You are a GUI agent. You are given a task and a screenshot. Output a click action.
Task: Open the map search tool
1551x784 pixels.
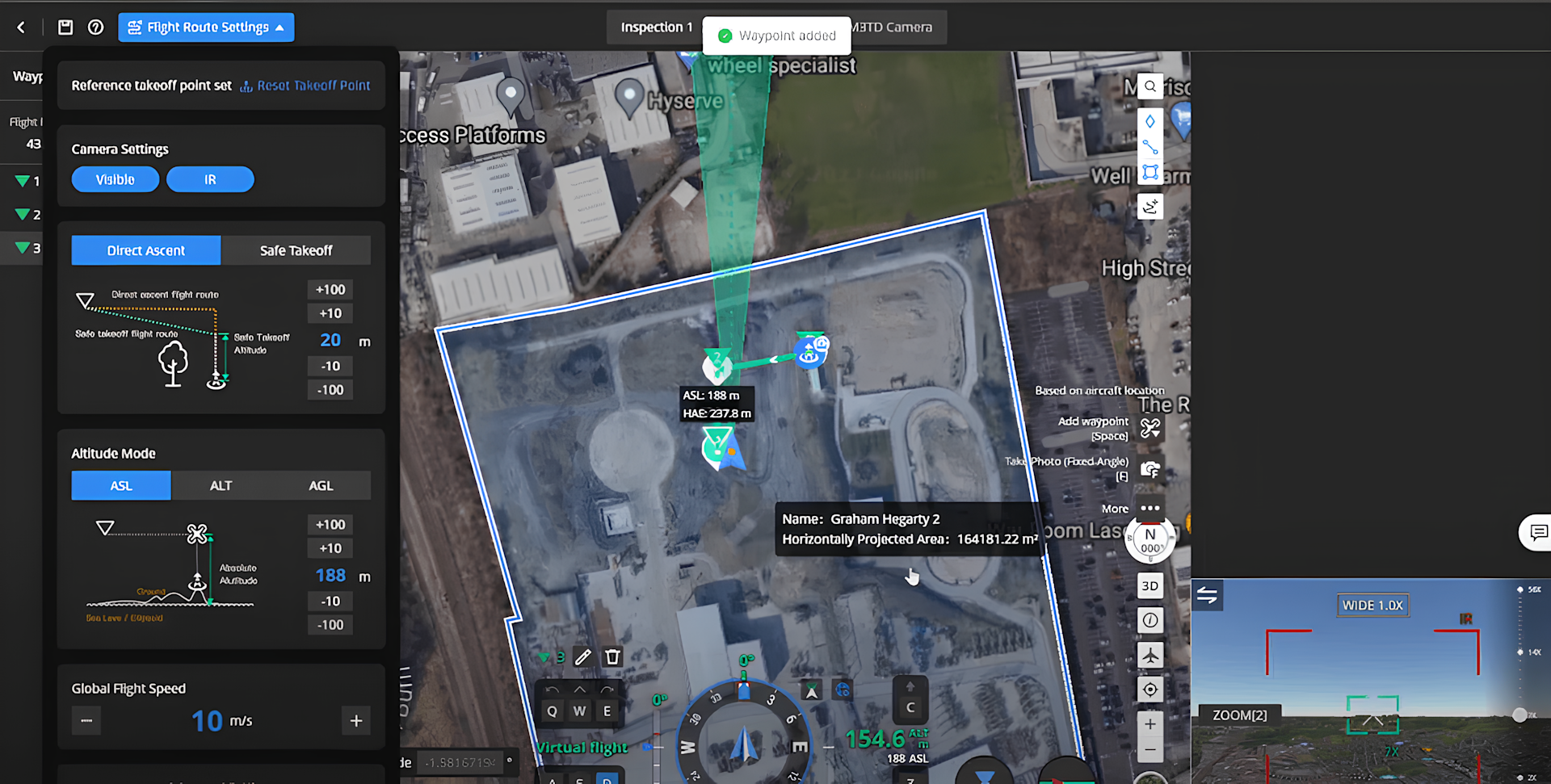coord(1150,86)
